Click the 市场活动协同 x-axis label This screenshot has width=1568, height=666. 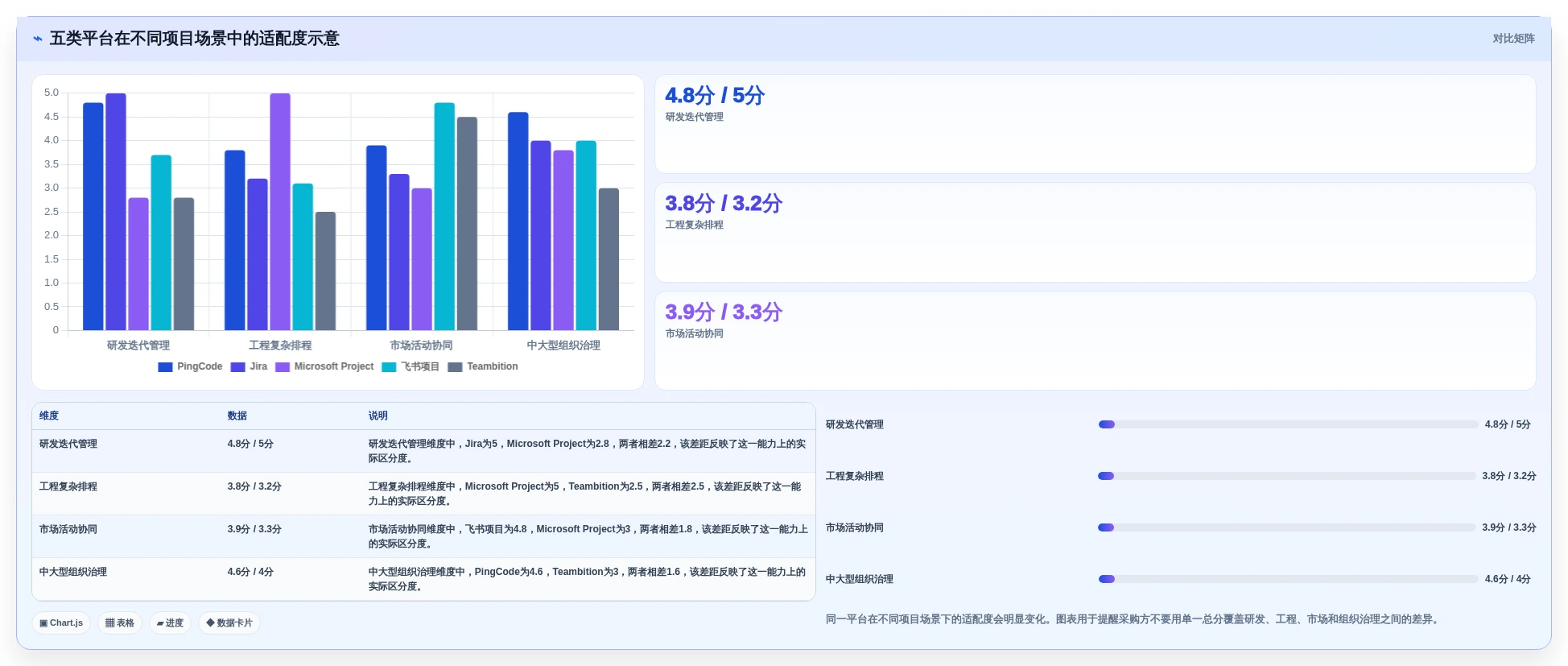click(422, 345)
